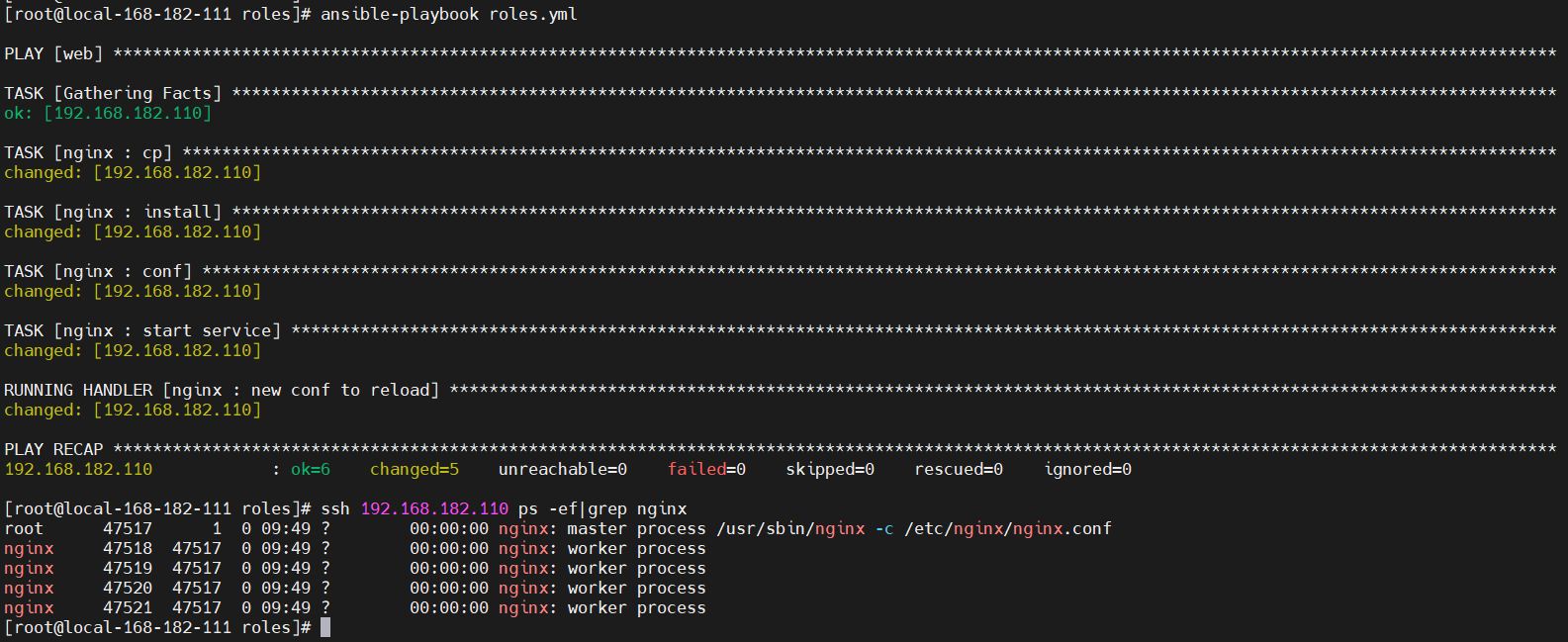
Task: Select the TASK [nginx : cp] header
Action: [x=88, y=152]
